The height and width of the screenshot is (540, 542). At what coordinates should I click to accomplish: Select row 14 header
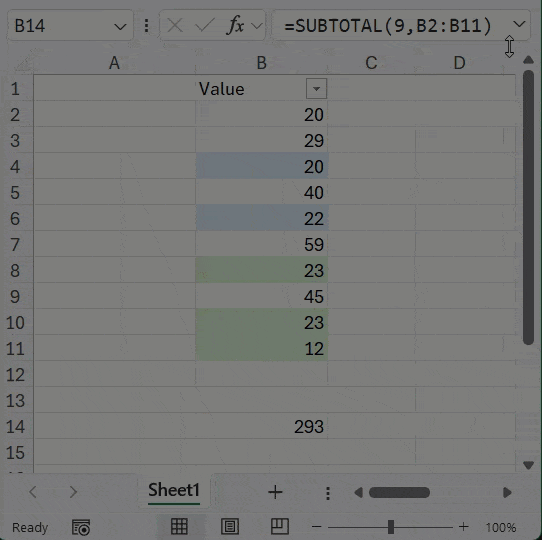pyautogui.click(x=16, y=426)
